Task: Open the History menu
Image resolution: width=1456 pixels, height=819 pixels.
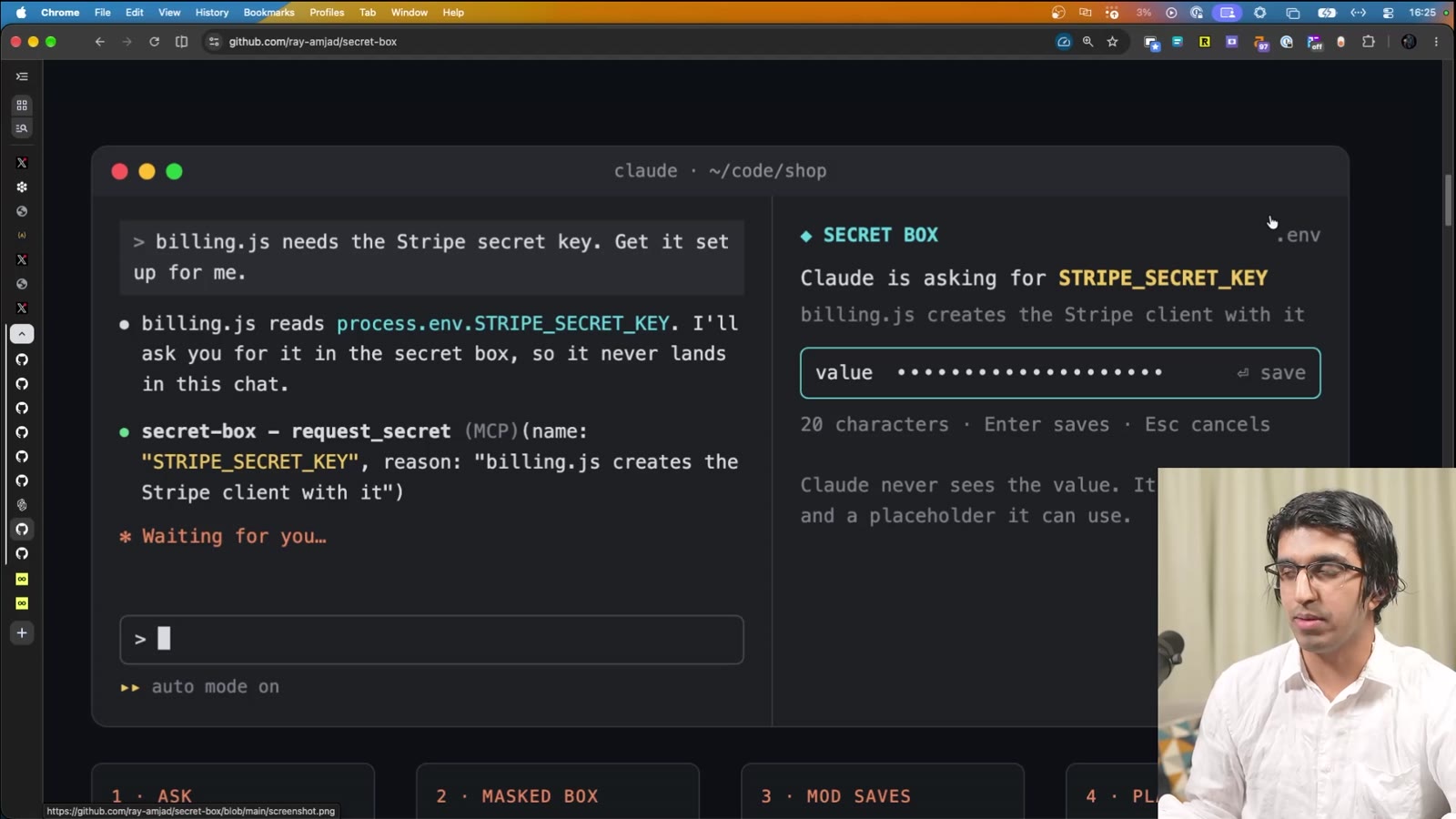Action: (212, 13)
